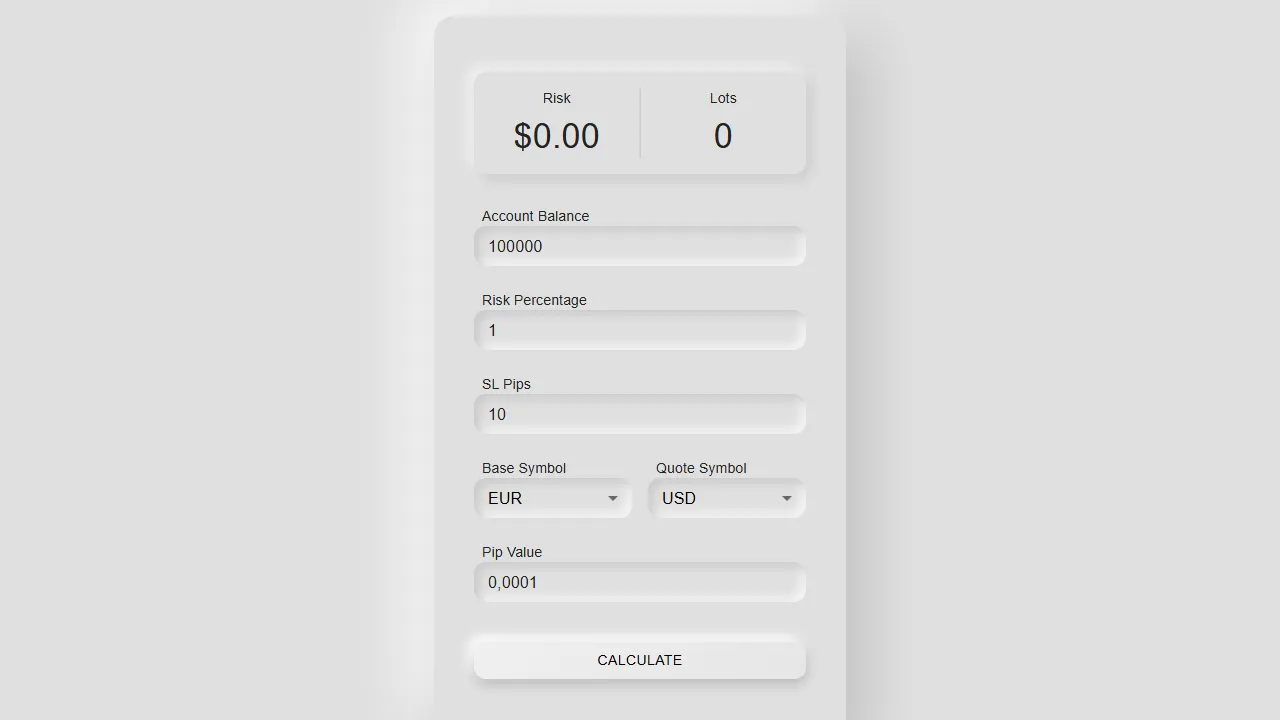Select the EUR currency selector
1280x720 pixels.
click(552, 498)
